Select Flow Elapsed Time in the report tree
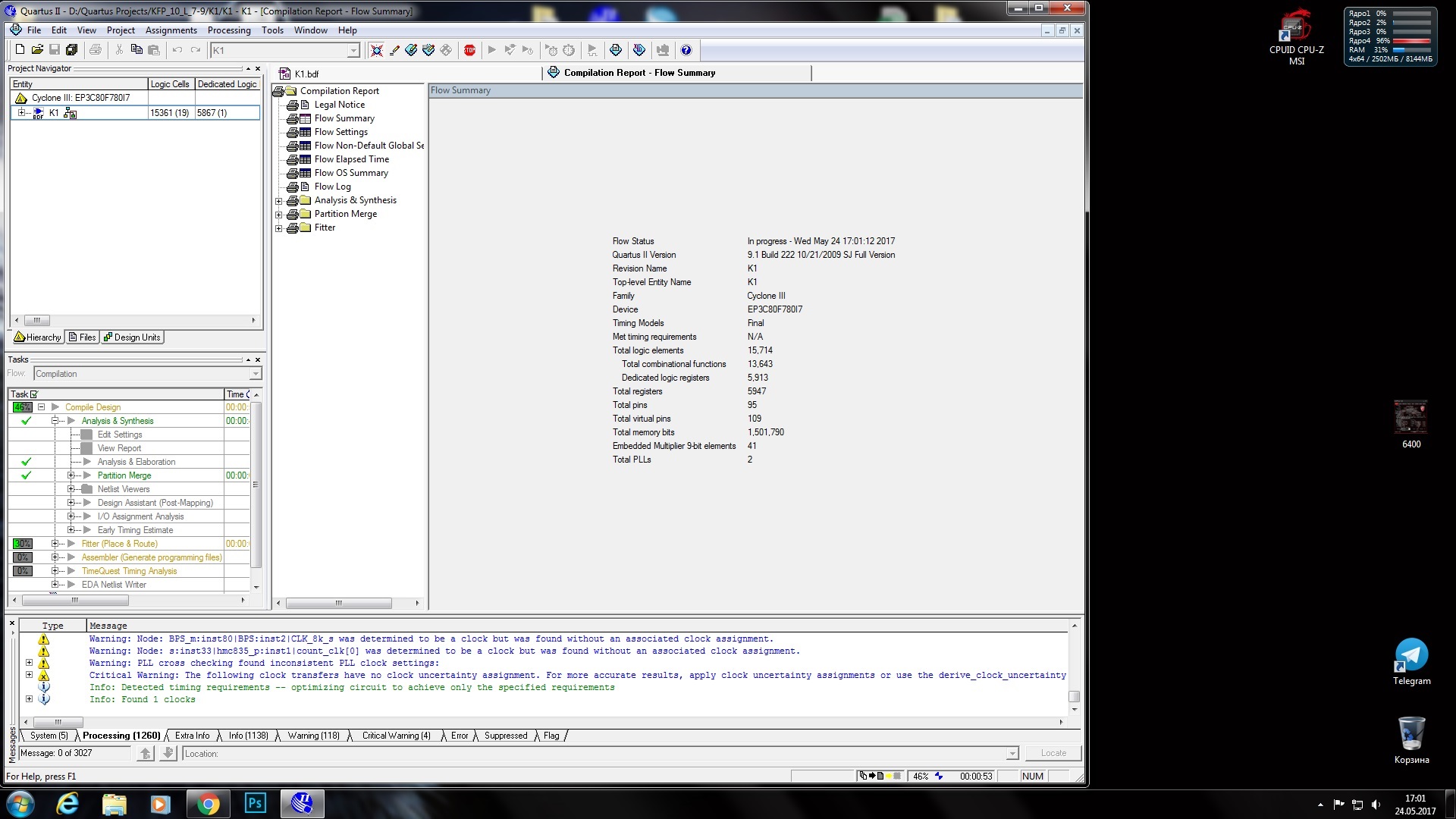The image size is (1456, 819). pos(351,159)
